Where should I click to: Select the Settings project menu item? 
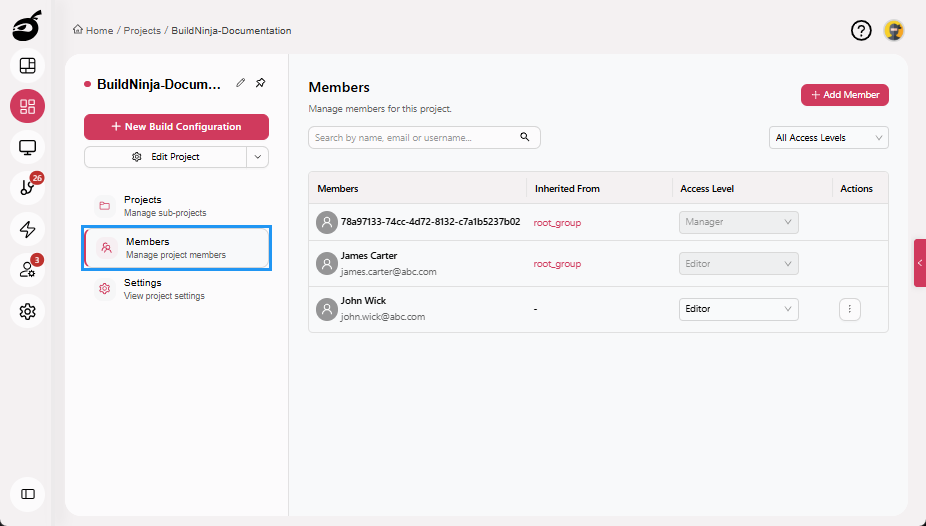click(177, 289)
